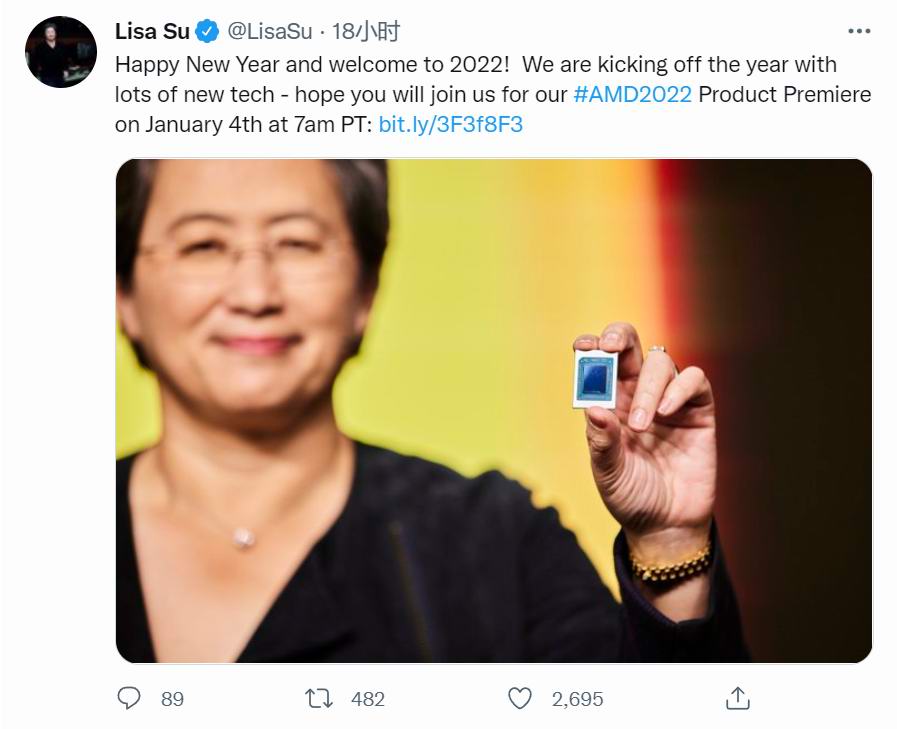Click the retweet count 482

pyautogui.click(x=368, y=698)
